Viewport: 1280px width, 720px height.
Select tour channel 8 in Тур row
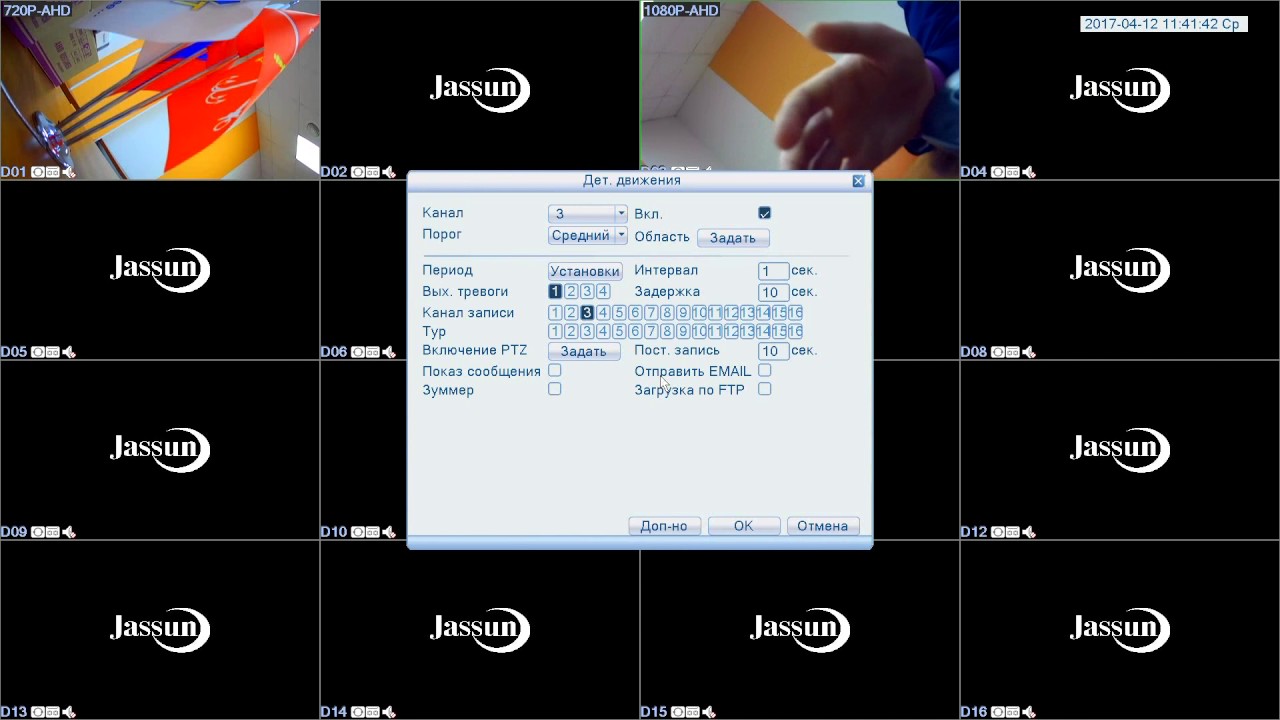[667, 331]
